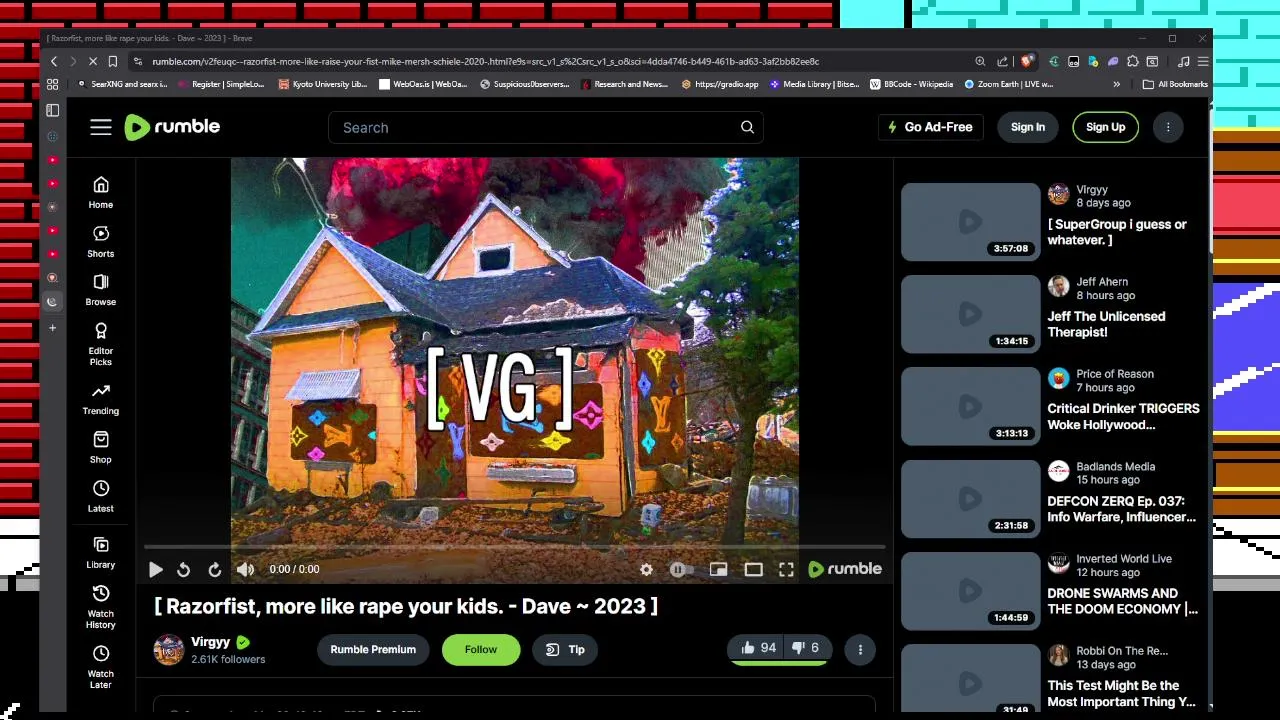Enable picture-in-picture mode
This screenshot has width=1280, height=720.
coord(718,569)
